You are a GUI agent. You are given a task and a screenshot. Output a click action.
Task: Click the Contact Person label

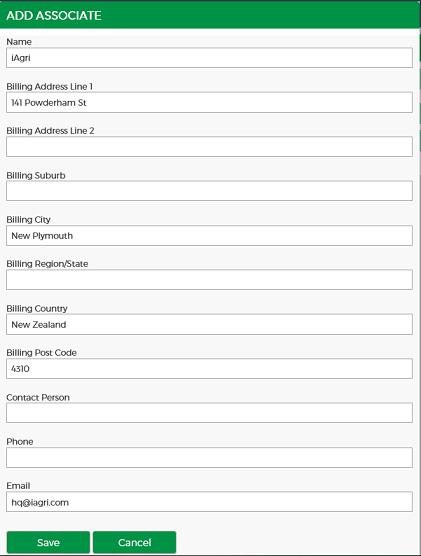point(38,397)
